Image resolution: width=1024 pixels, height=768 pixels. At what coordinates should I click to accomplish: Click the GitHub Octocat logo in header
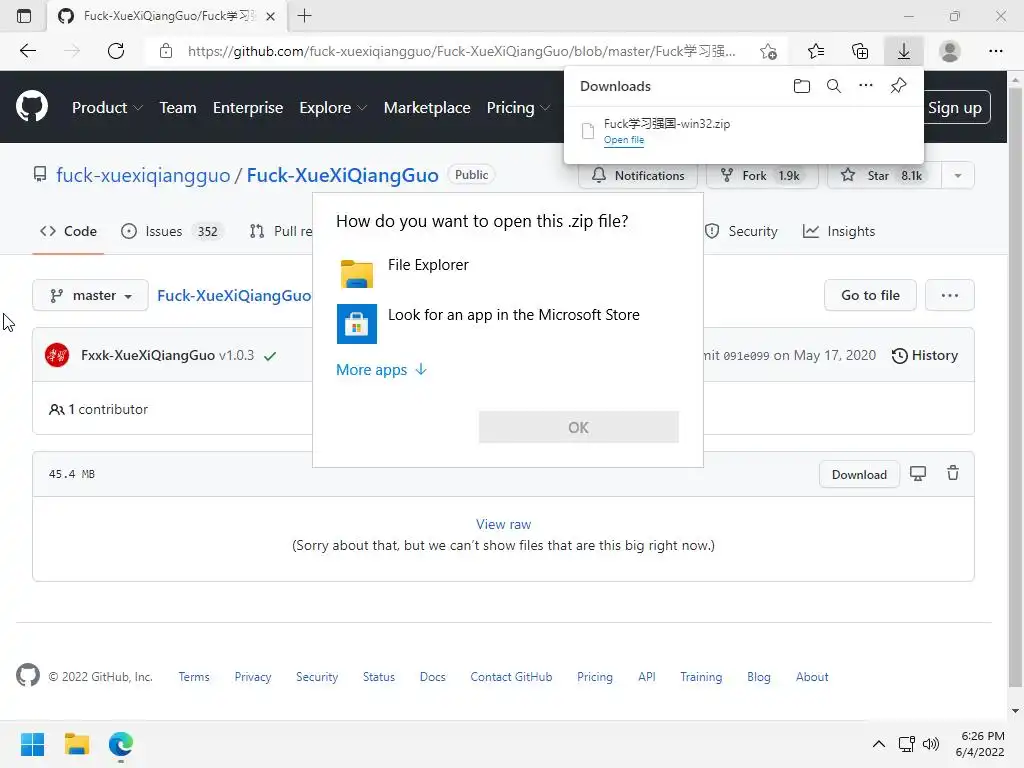tap(31, 107)
